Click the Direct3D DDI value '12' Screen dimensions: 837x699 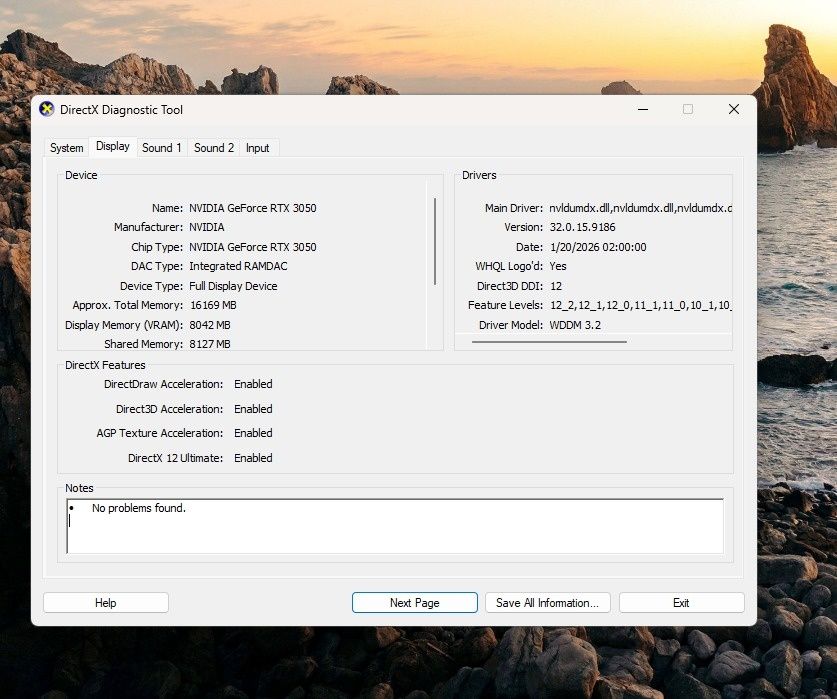coord(556,286)
